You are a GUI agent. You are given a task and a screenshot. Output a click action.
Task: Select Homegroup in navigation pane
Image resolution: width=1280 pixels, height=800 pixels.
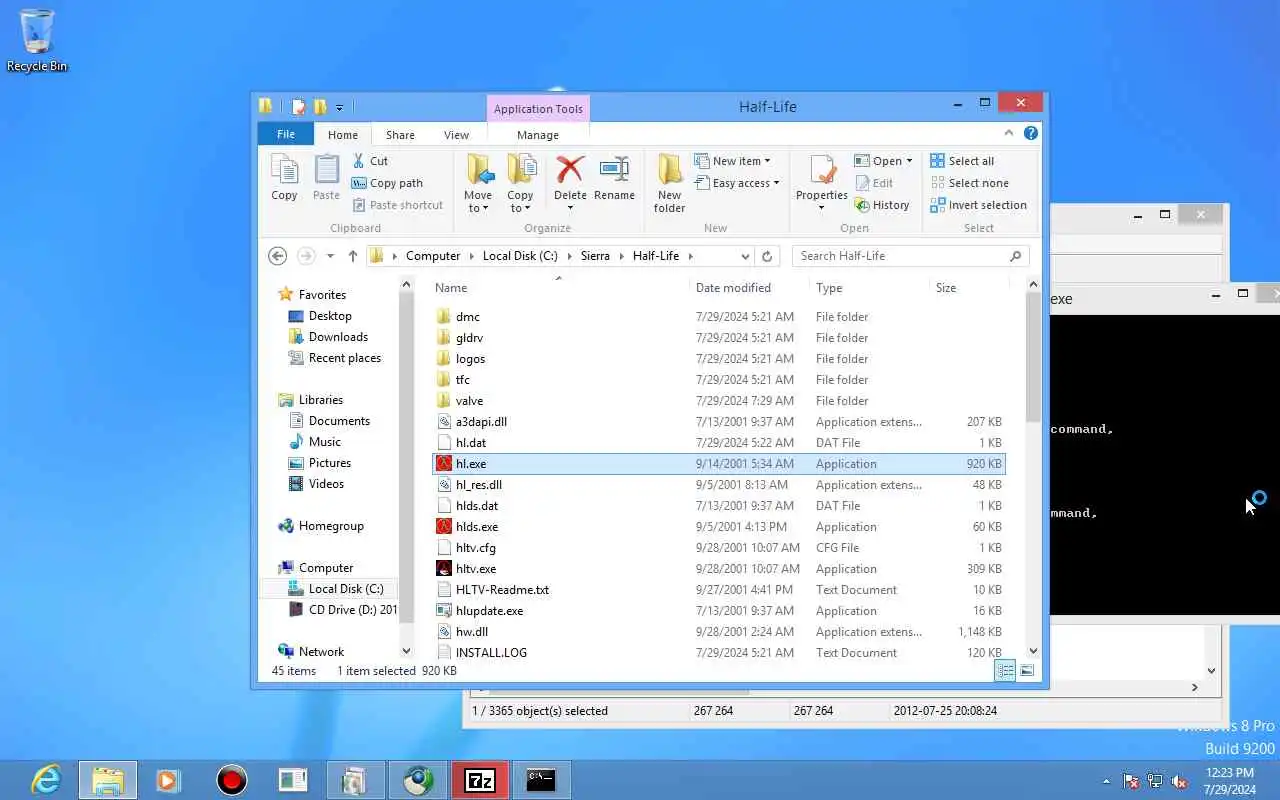tap(331, 526)
